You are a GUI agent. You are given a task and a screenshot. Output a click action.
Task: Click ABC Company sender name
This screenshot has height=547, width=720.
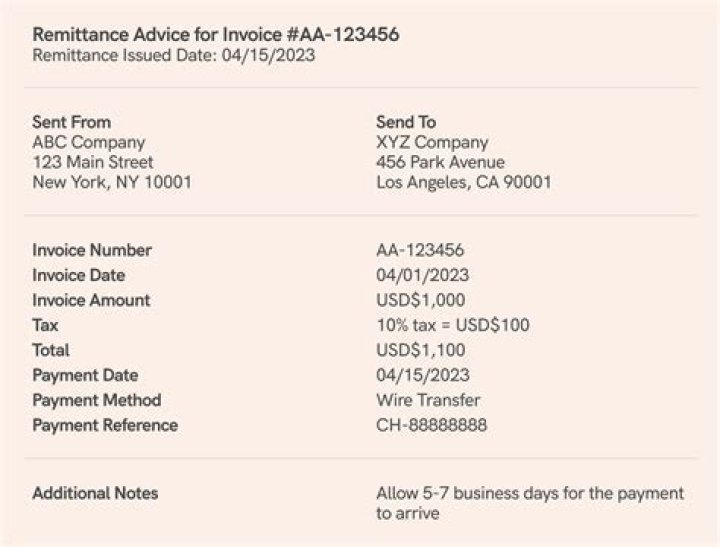89,142
